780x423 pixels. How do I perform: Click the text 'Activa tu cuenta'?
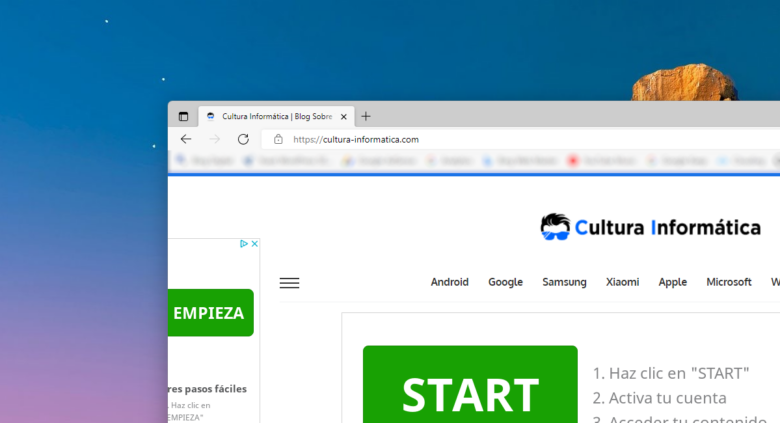pos(668,398)
